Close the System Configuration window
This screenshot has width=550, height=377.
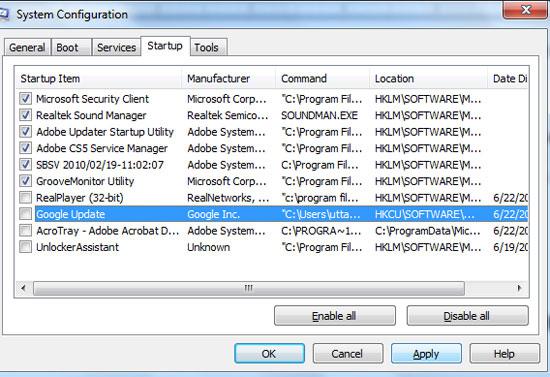tap(525, 9)
